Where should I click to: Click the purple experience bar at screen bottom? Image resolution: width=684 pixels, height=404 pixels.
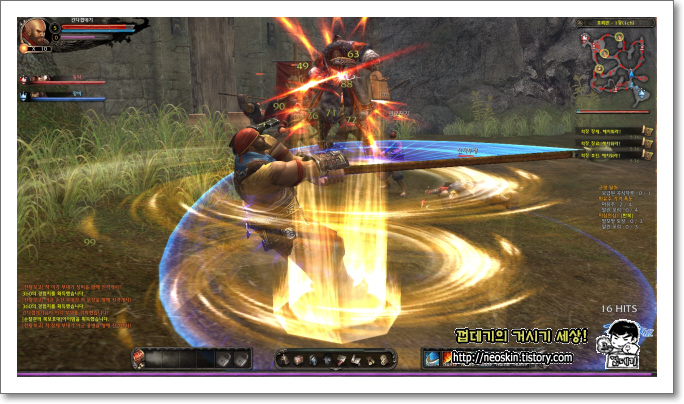(337, 374)
